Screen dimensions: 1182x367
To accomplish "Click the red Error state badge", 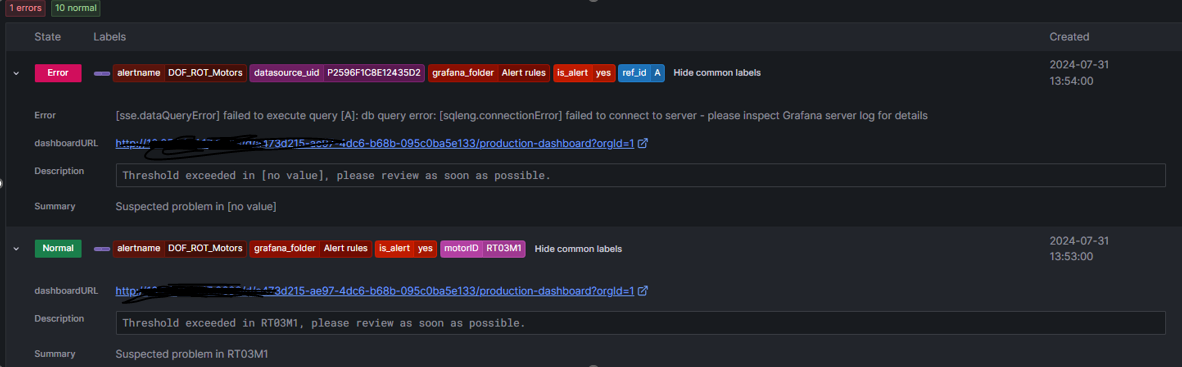I will pos(57,73).
